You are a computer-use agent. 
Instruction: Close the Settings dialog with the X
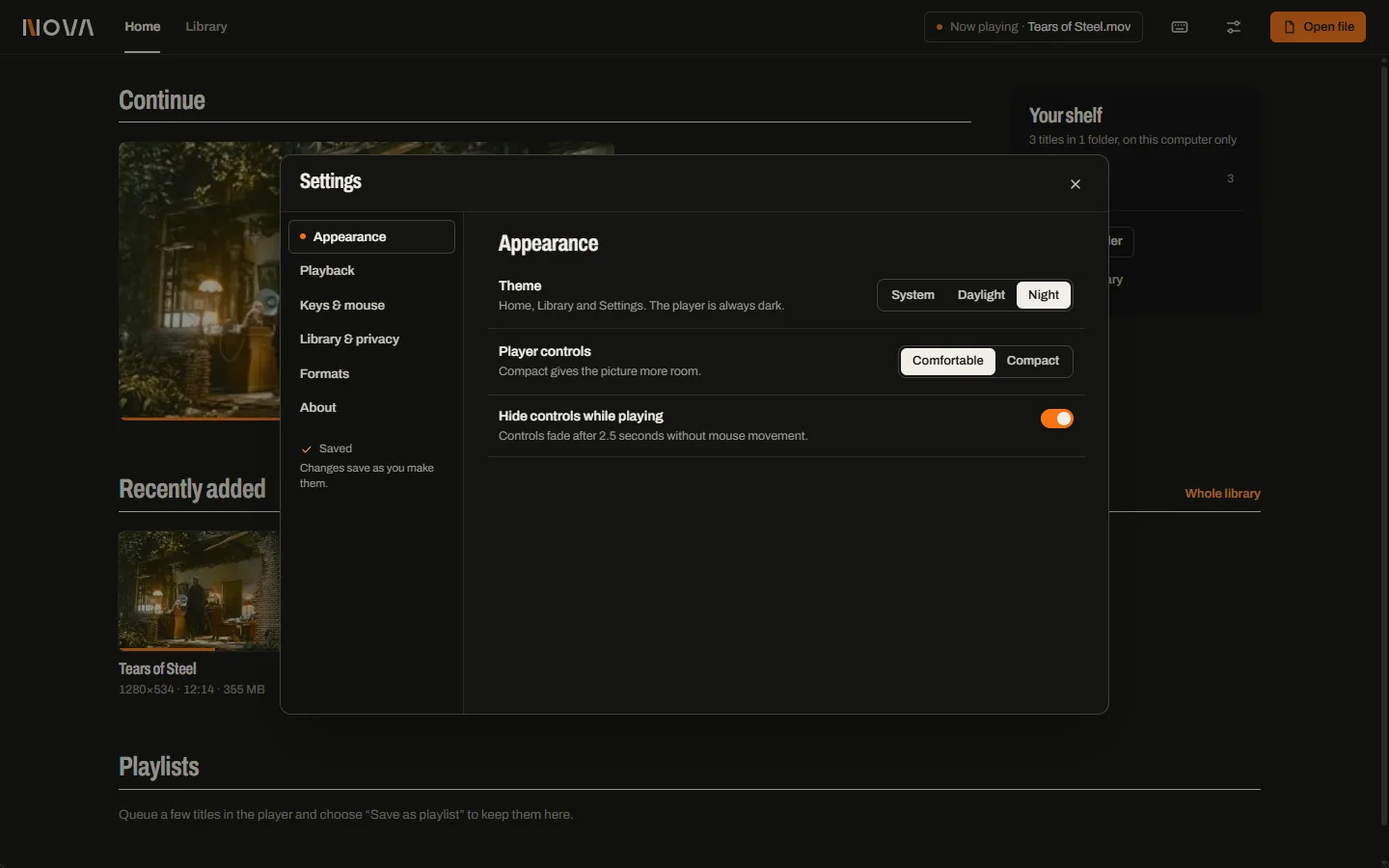(1076, 184)
